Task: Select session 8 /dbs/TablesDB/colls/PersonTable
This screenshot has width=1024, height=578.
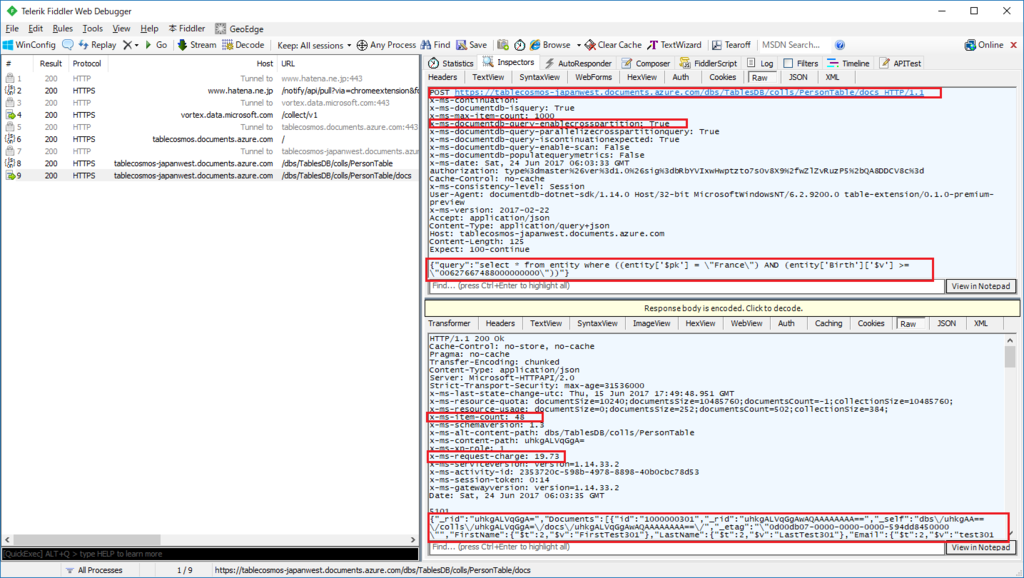Action: [x=210, y=163]
